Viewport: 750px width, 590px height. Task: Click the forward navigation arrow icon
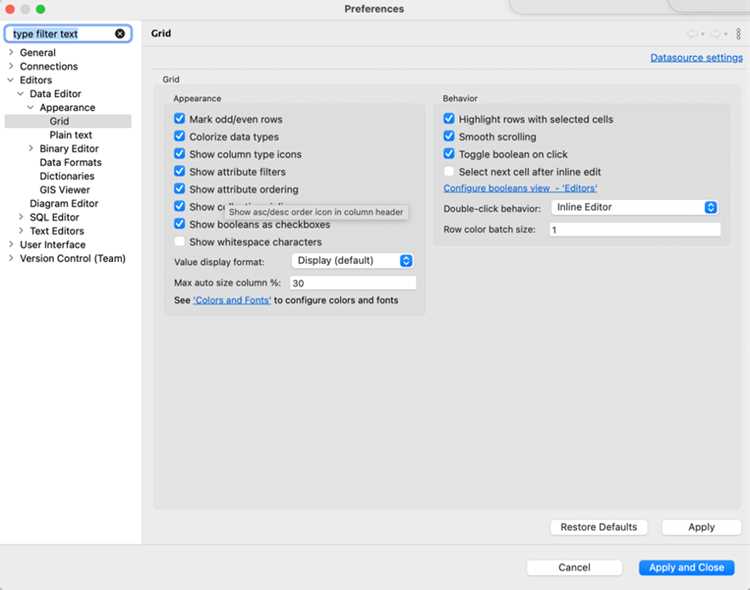pyautogui.click(x=716, y=33)
